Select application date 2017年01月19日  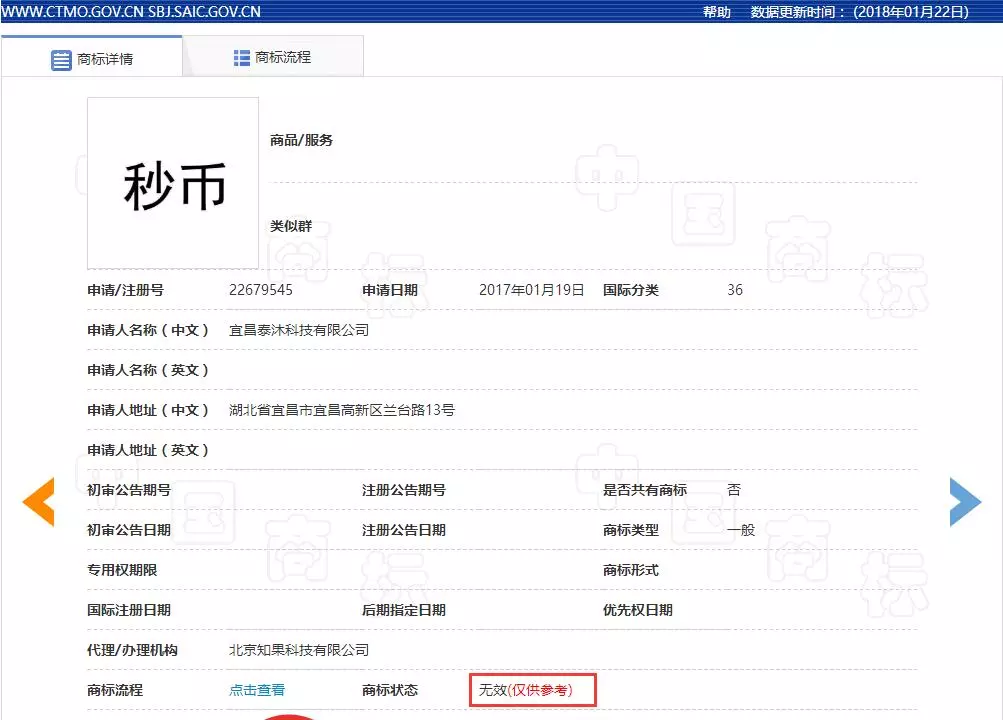(532, 290)
